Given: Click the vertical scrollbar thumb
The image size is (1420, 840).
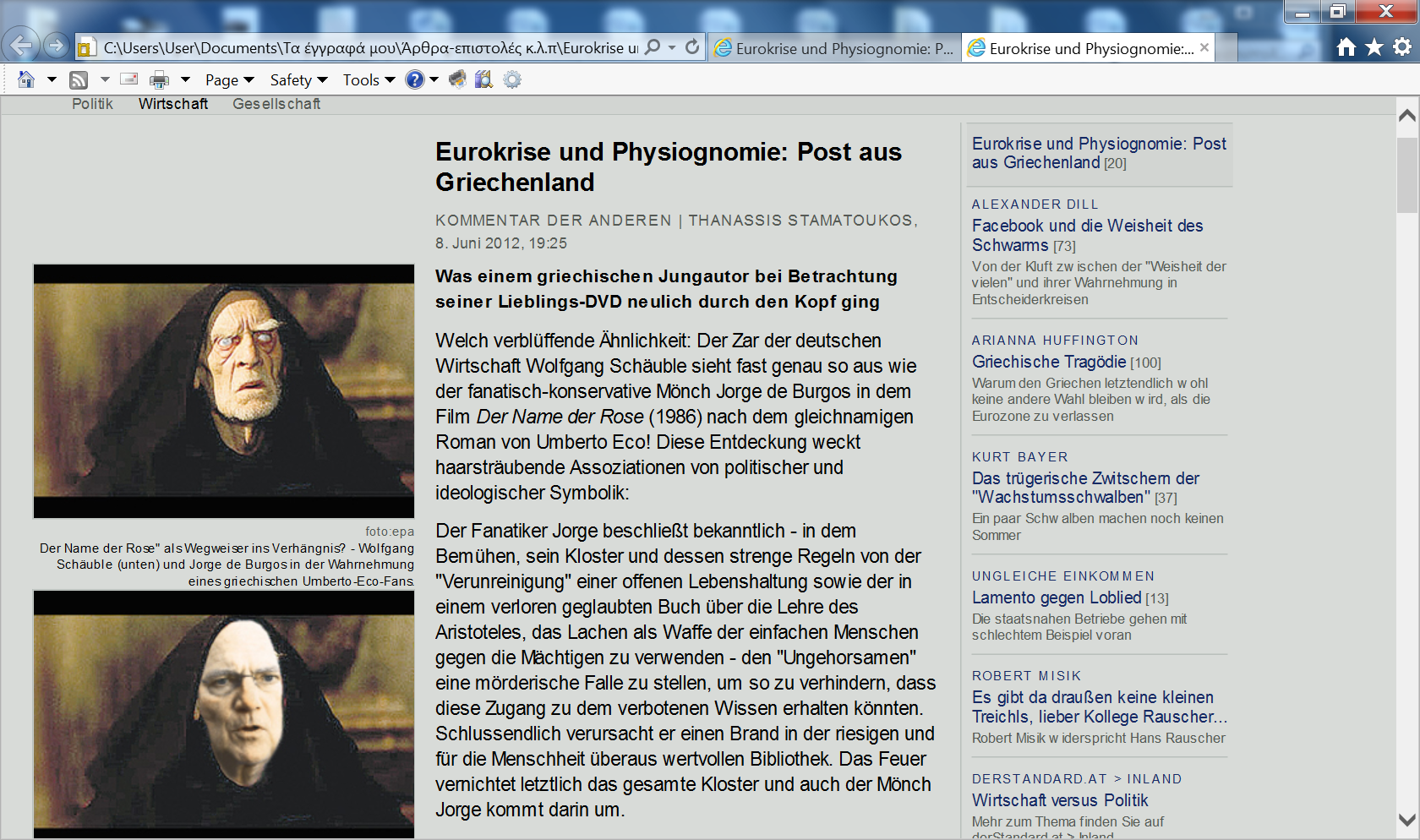Looking at the screenshot, I should 1407,176.
